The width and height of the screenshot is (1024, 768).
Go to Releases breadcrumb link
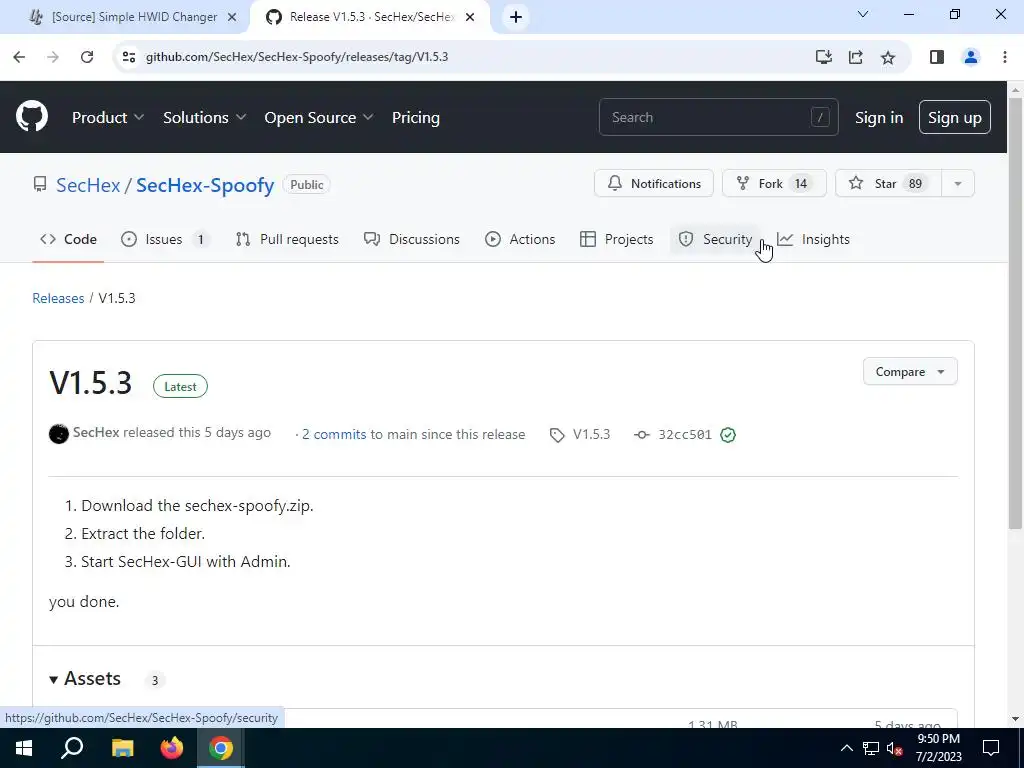click(x=58, y=298)
